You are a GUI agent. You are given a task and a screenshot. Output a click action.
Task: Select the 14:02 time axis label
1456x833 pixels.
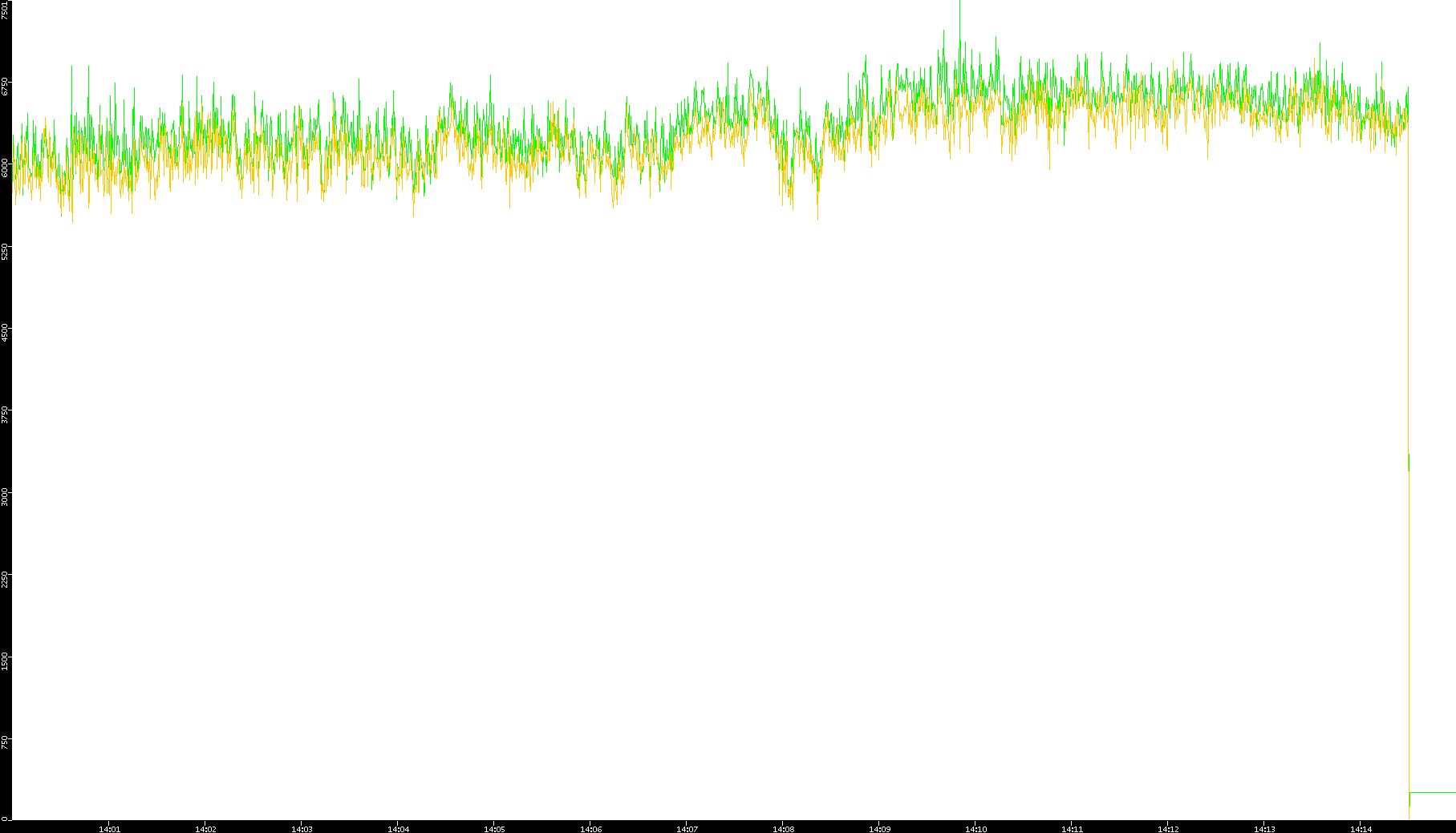point(205,829)
